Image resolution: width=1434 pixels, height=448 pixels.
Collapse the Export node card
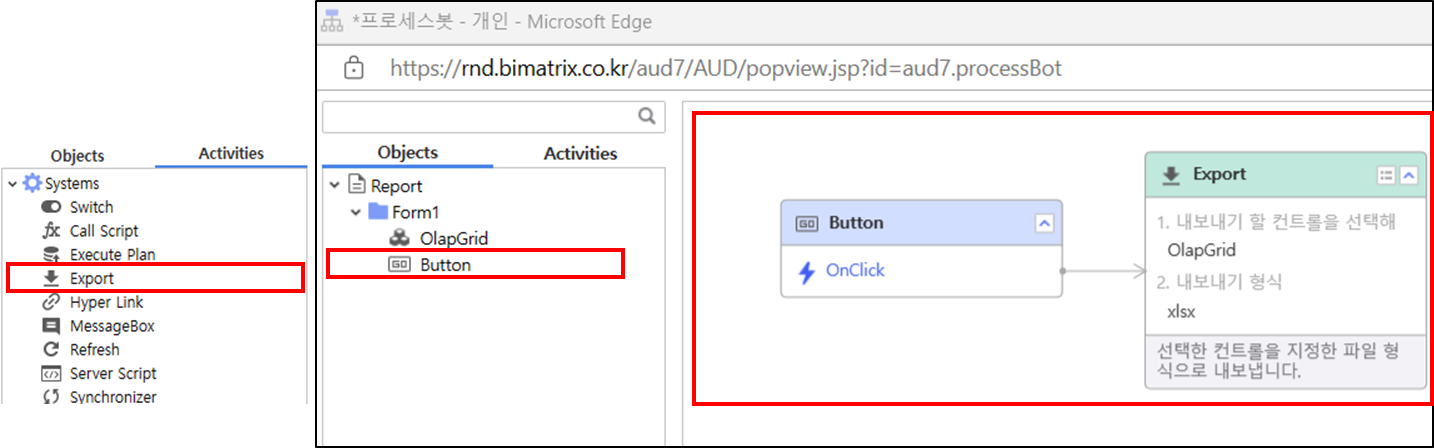pos(1409,175)
